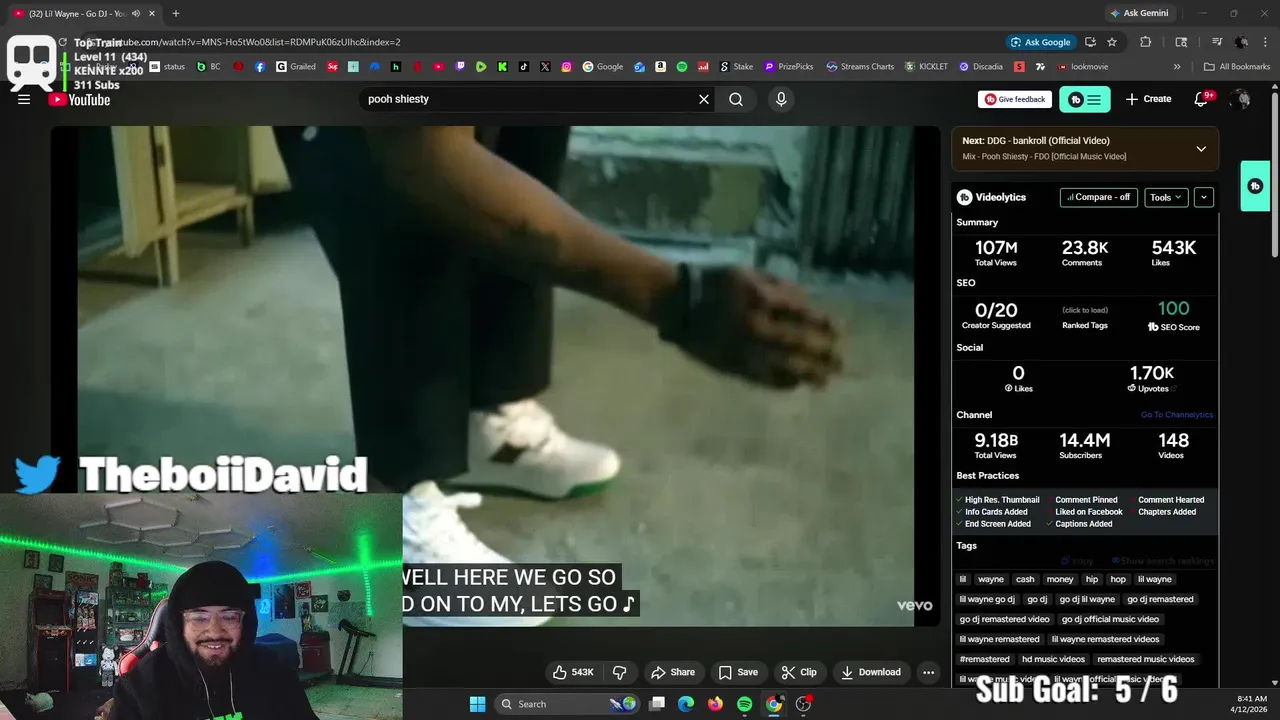Image resolution: width=1280 pixels, height=720 pixels.
Task: Open the taskbar clock and date
Action: tap(1251, 704)
